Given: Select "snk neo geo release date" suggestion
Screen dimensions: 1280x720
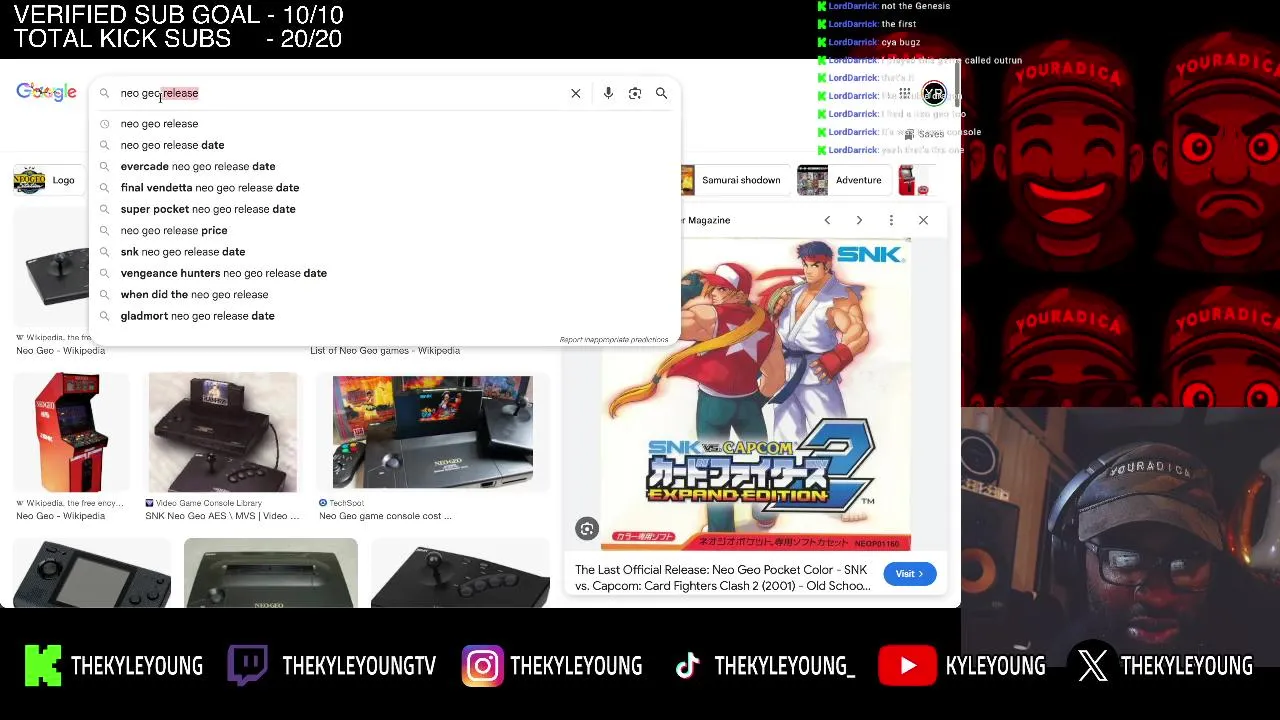Looking at the screenshot, I should 384,252.
